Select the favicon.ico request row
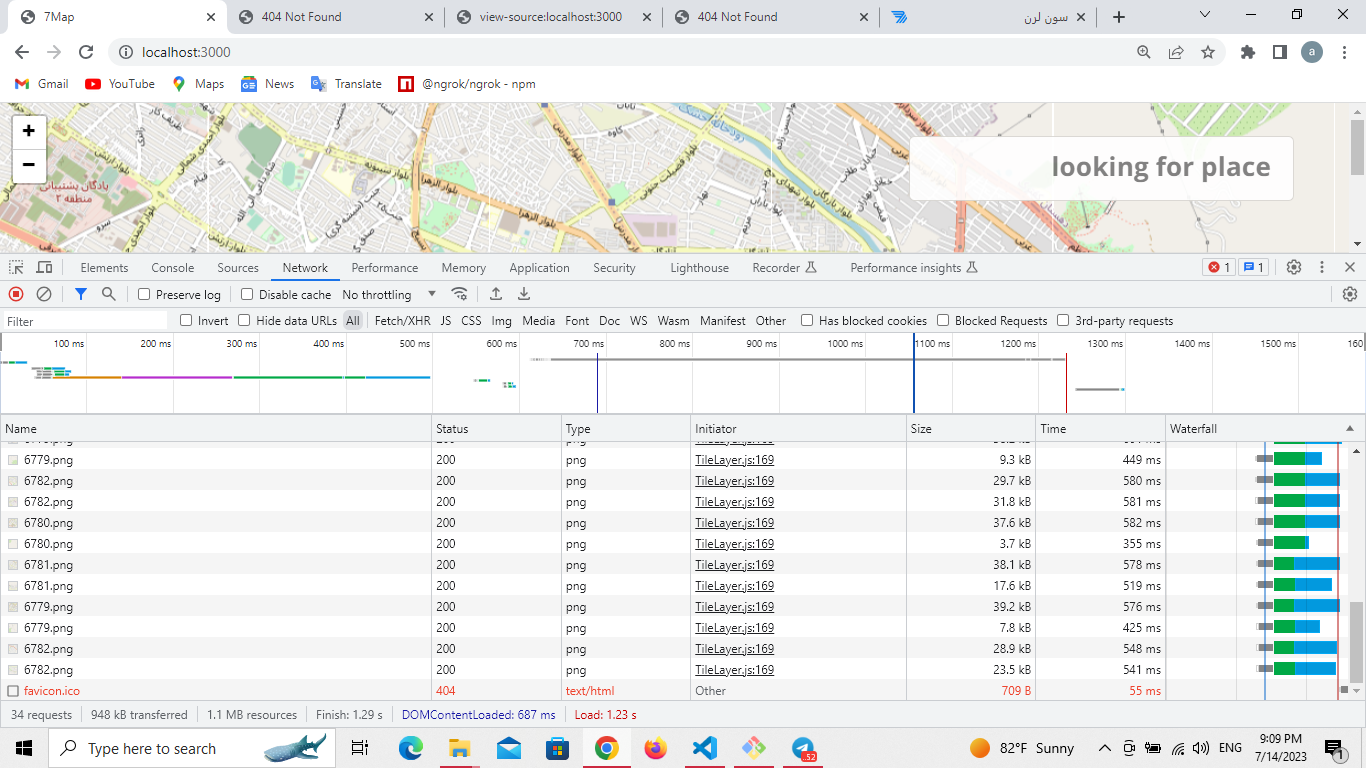Viewport: 1366px width, 768px height. 675,691
